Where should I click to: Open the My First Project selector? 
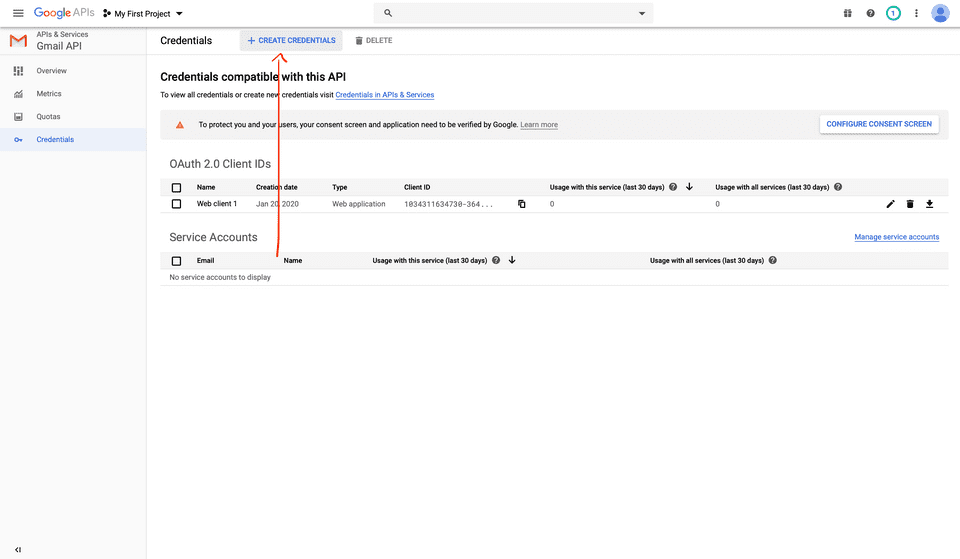tap(143, 13)
